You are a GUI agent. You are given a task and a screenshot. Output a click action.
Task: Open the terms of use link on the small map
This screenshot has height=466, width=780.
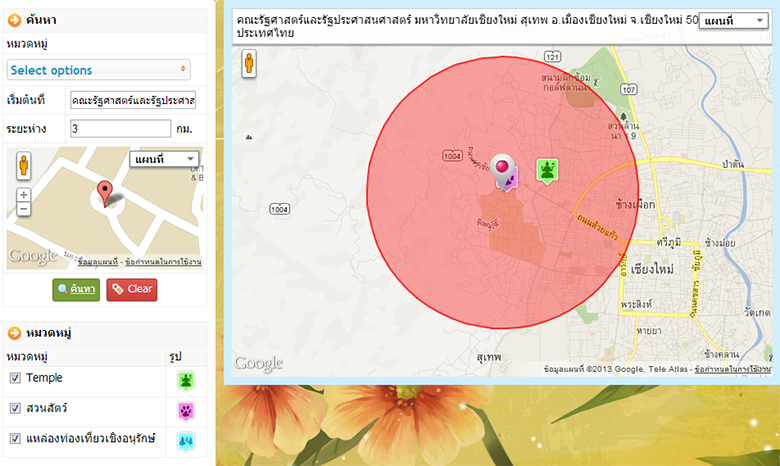point(163,262)
